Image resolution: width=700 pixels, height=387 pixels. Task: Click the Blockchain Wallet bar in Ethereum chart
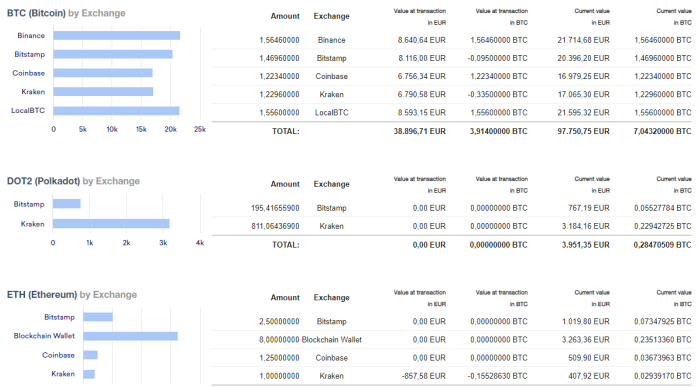coord(130,336)
